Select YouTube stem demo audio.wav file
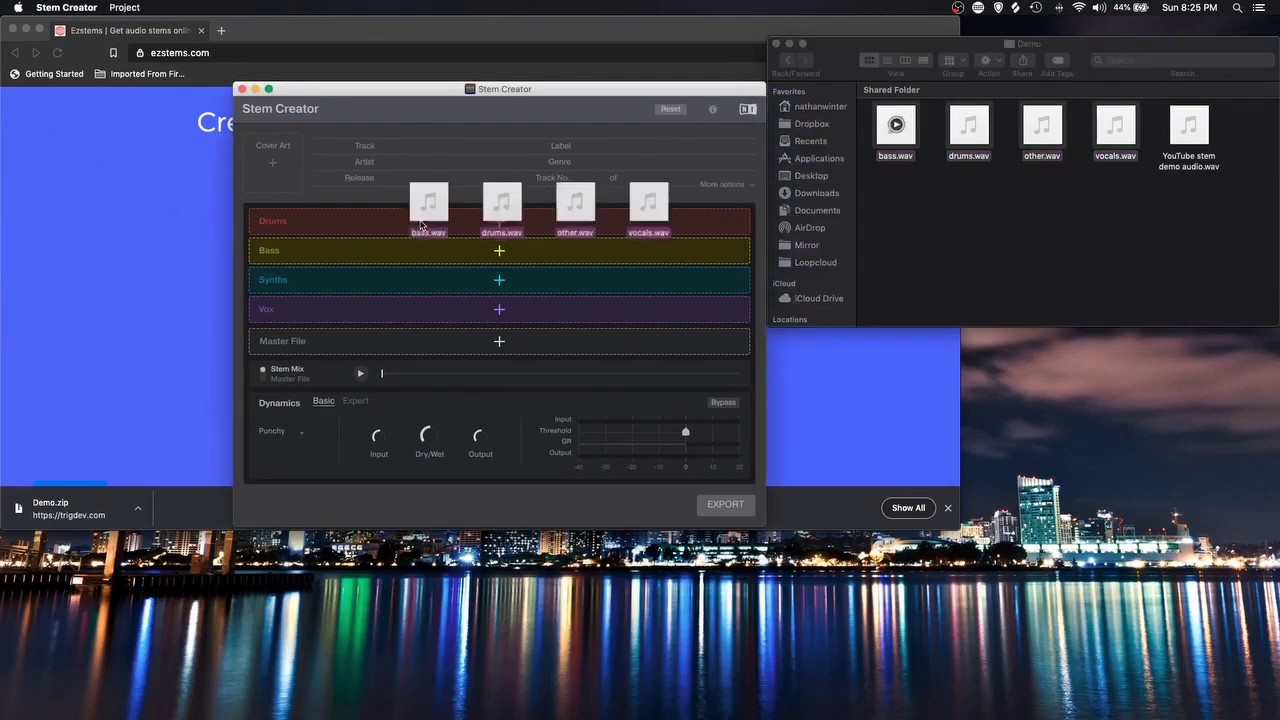Screen dimensions: 1280x720 pos(1189,139)
